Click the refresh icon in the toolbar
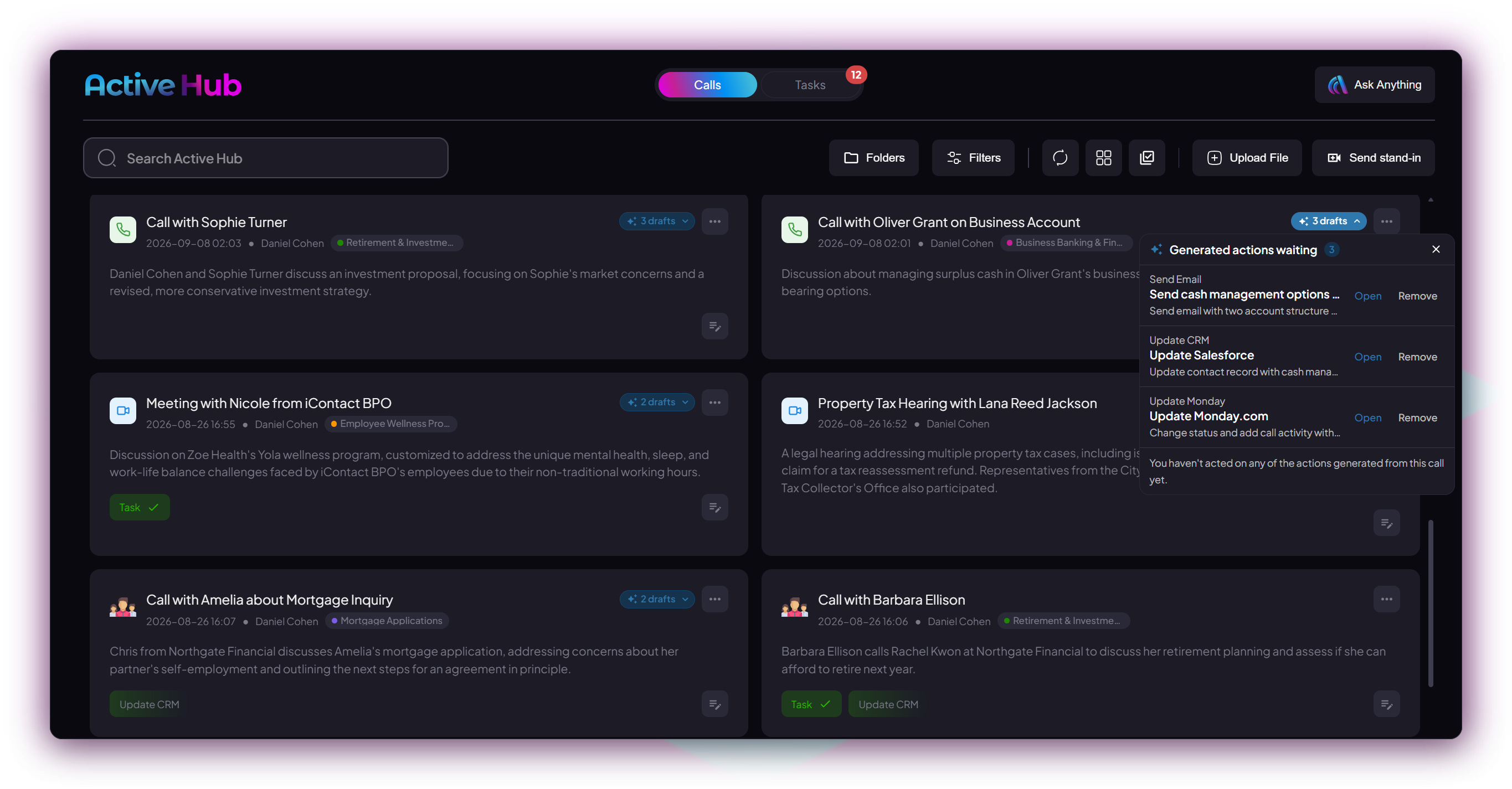The image size is (1512, 789). point(1060,158)
